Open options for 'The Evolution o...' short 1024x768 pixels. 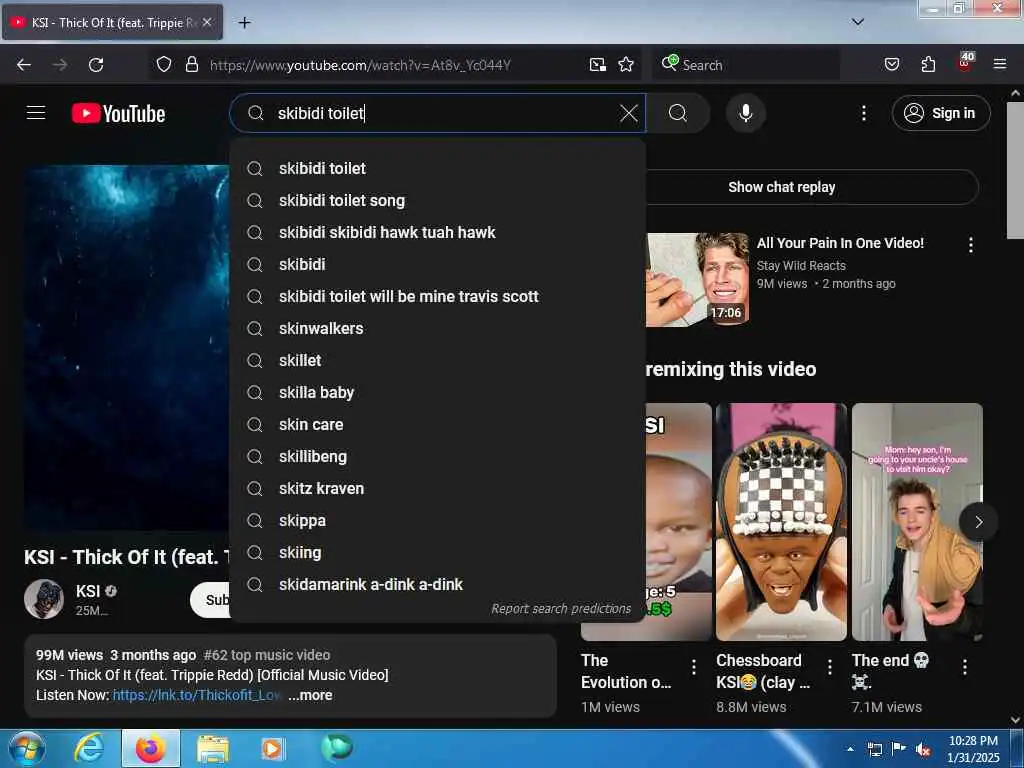click(x=694, y=667)
